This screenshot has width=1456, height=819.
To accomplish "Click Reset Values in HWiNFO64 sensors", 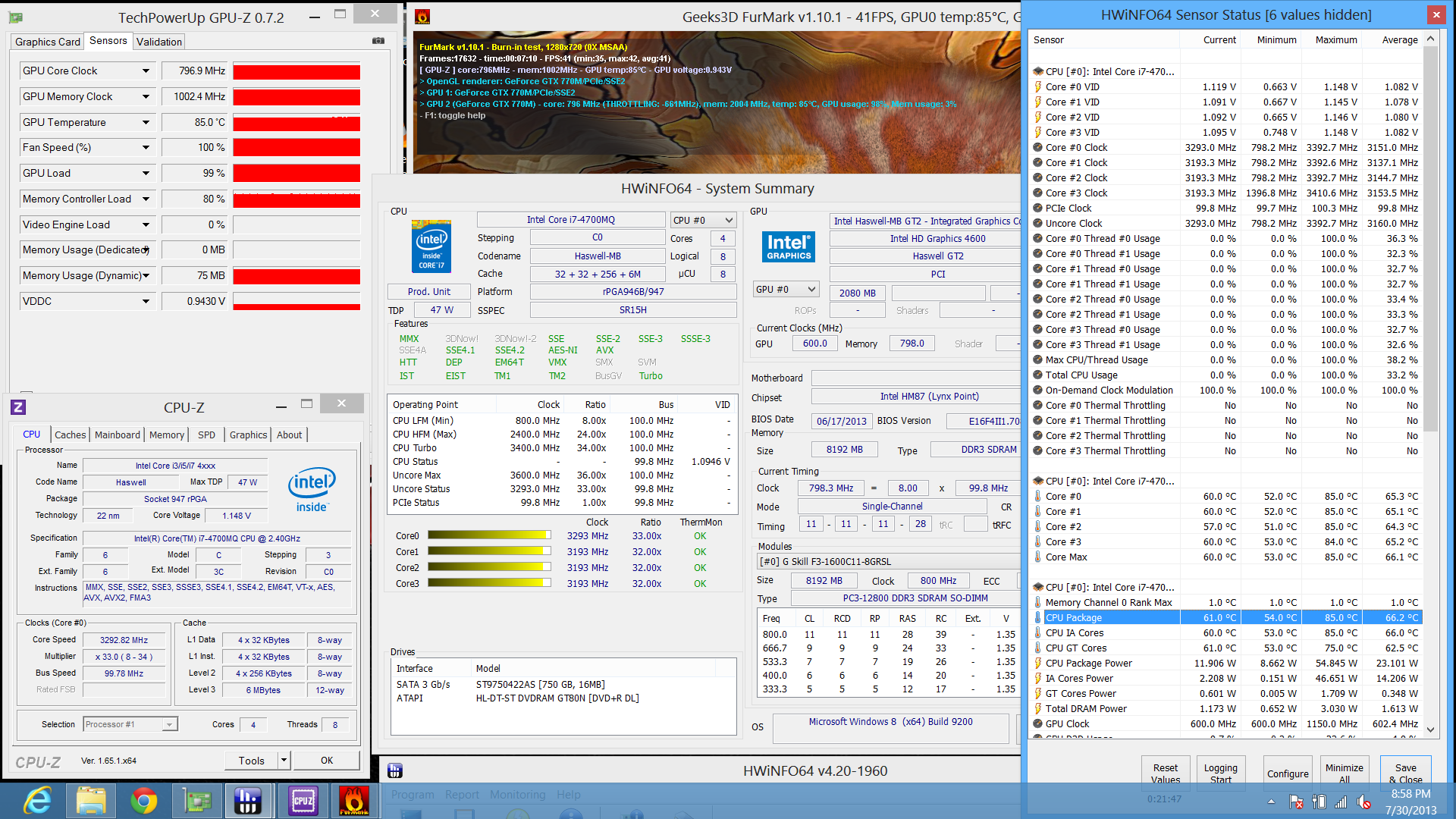I will (1166, 773).
